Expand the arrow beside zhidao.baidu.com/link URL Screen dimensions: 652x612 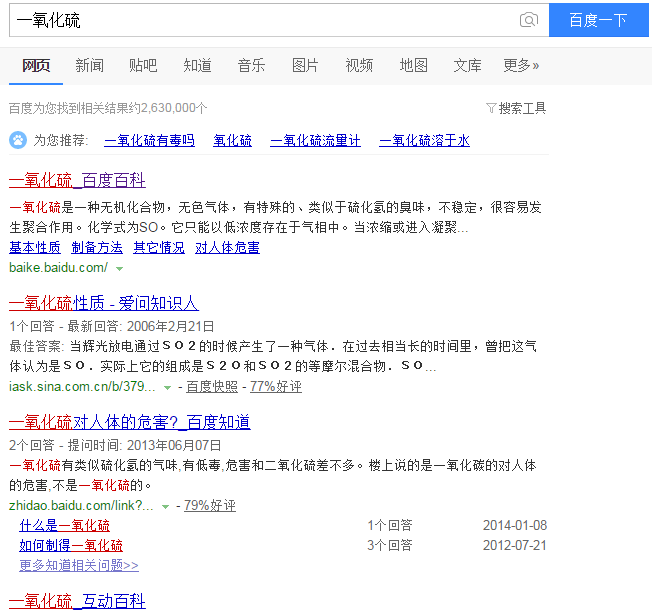(x=165, y=506)
